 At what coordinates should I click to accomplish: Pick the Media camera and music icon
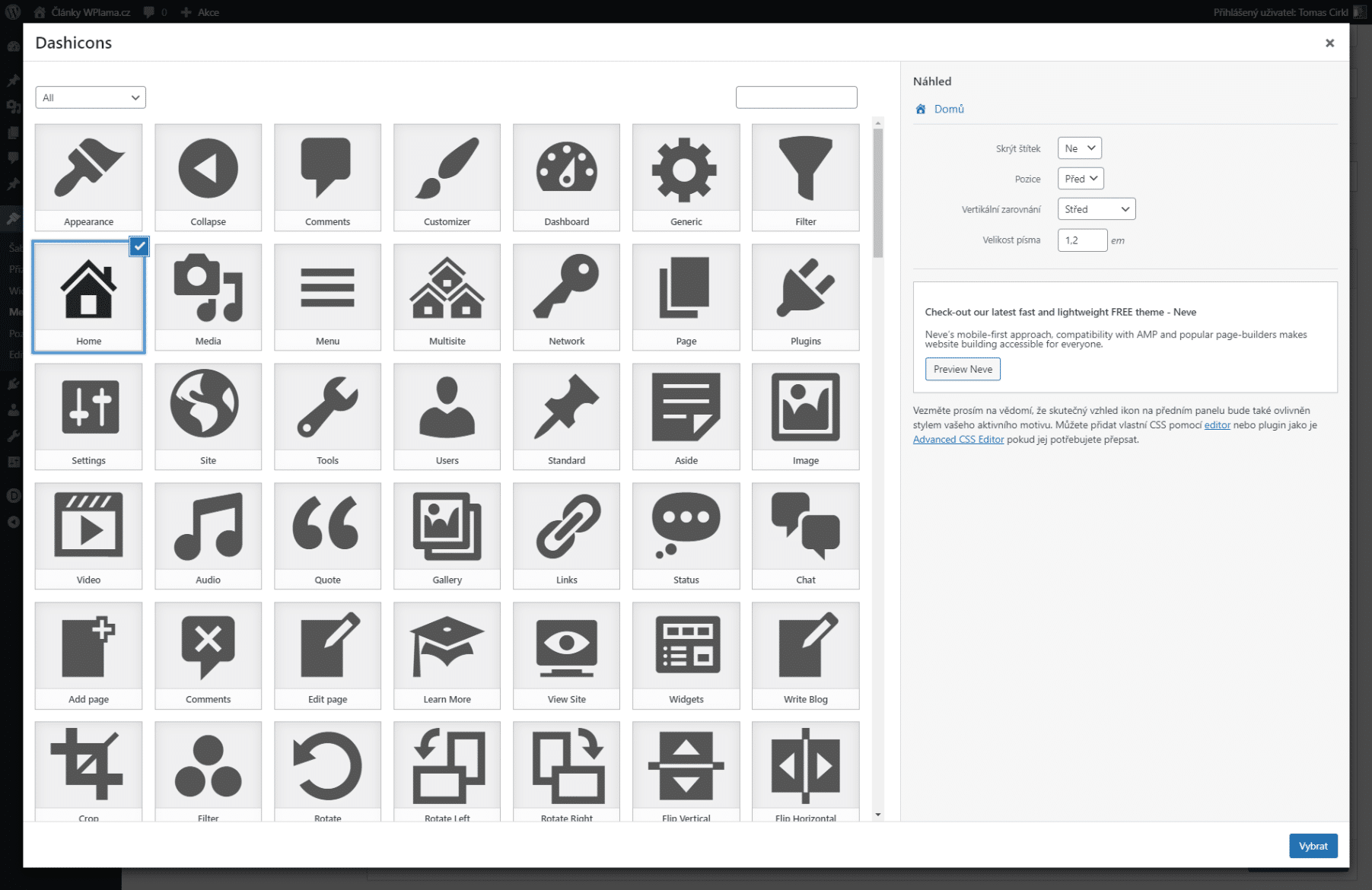click(208, 297)
